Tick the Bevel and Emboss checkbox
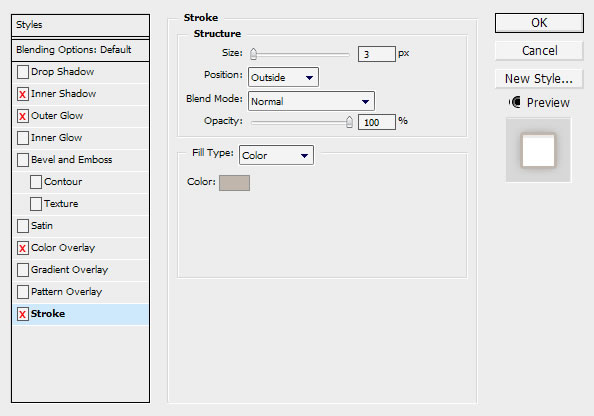The width and height of the screenshot is (594, 416). pyautogui.click(x=23, y=160)
